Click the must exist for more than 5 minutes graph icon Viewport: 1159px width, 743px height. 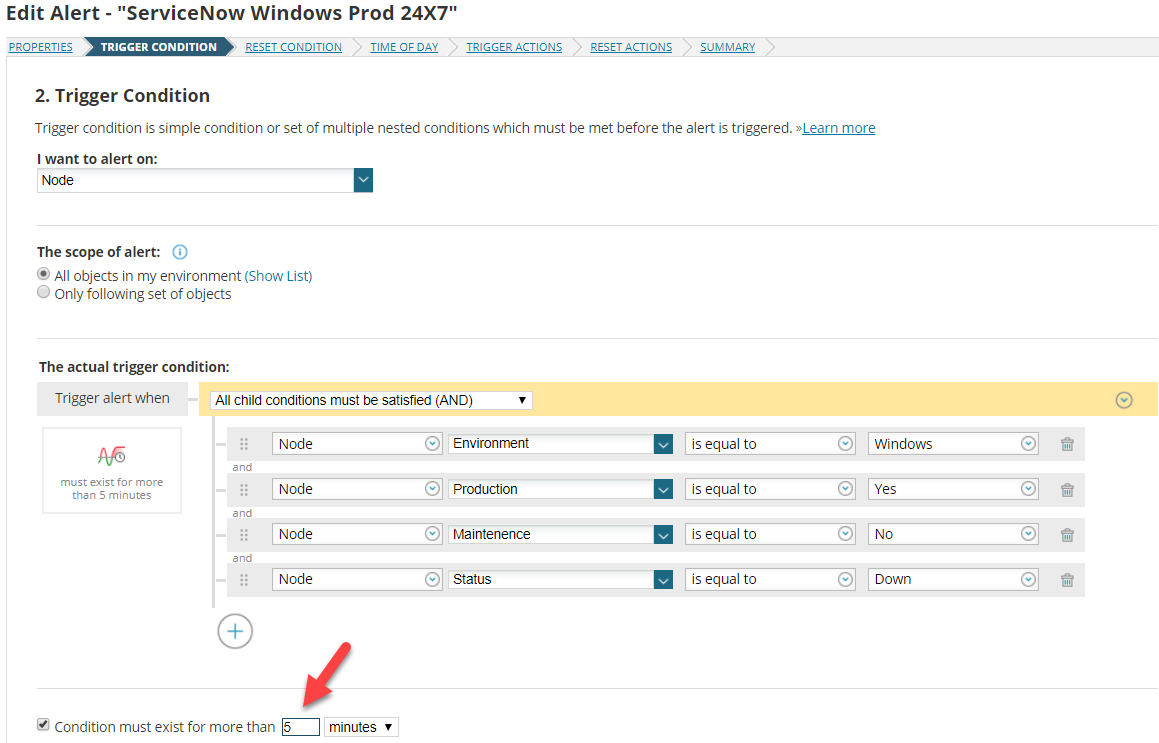[x=112, y=455]
